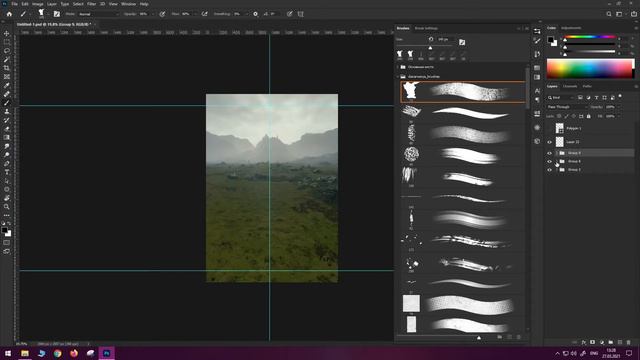The width and height of the screenshot is (640, 360).
Task: Select the Clone Stamp tool
Action: pyautogui.click(x=7, y=111)
